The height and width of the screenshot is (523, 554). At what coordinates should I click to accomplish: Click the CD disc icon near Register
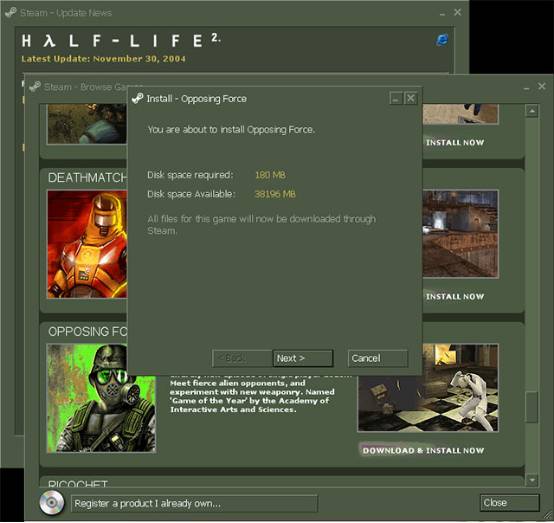(x=52, y=503)
